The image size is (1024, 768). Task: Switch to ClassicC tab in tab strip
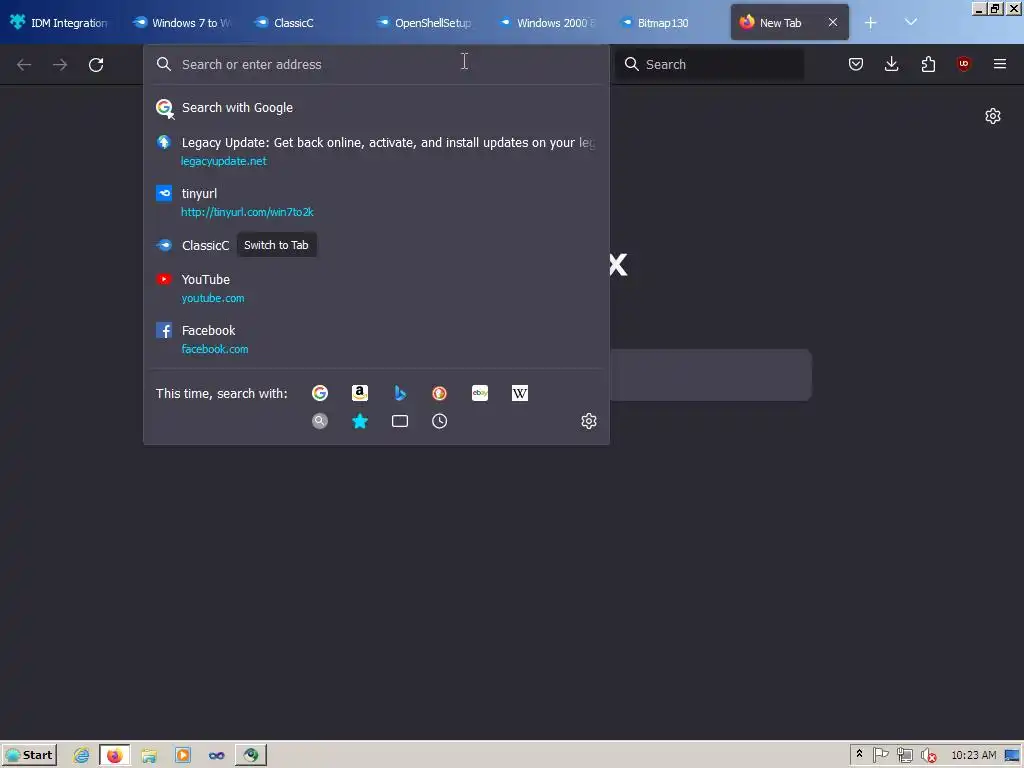coord(304,23)
